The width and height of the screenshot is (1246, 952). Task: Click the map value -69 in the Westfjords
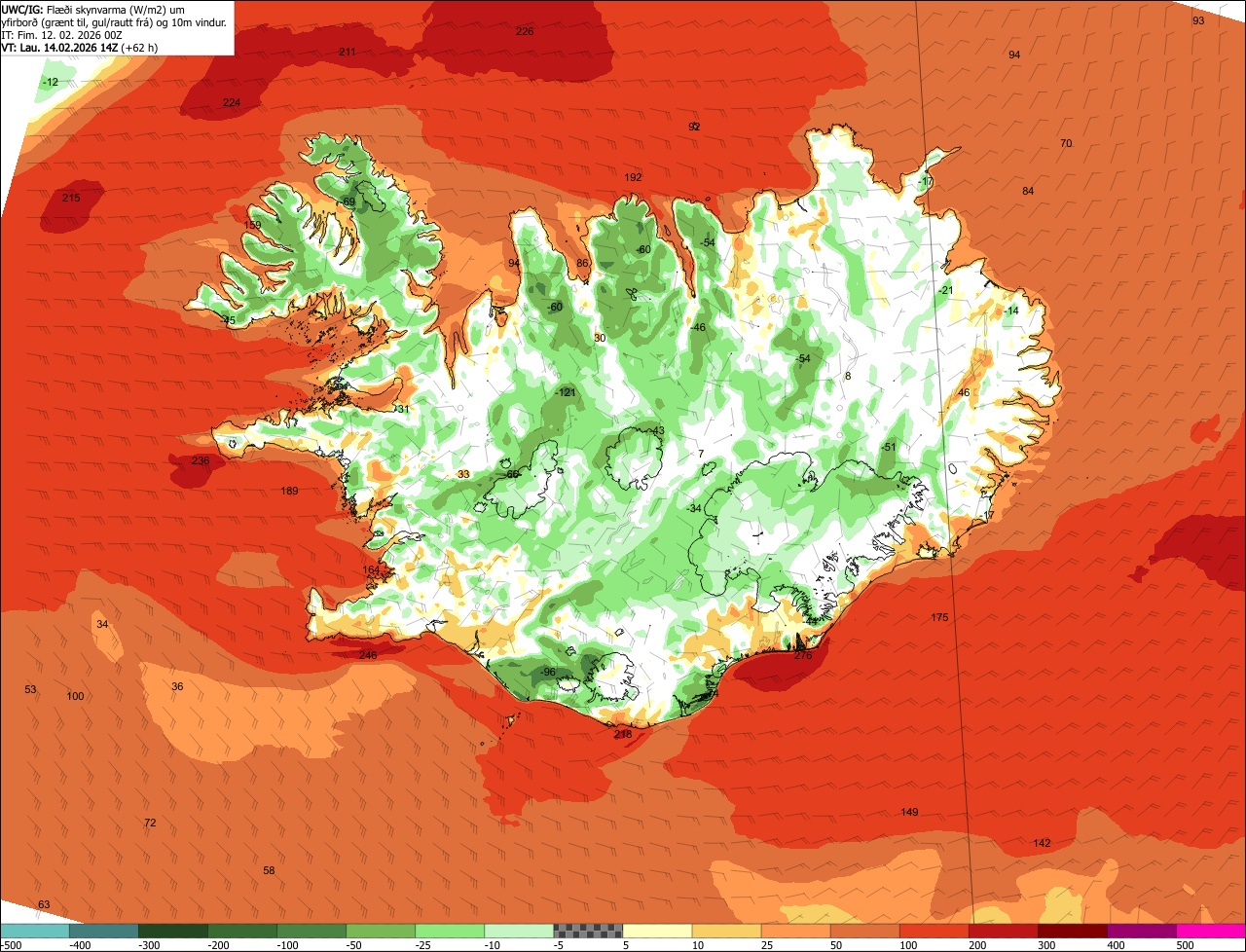pyautogui.click(x=348, y=201)
